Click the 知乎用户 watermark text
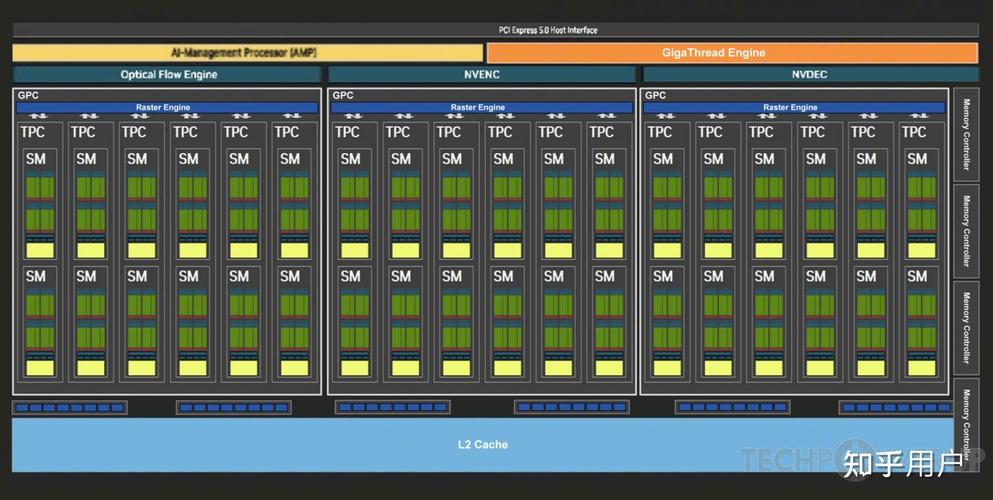The image size is (993, 500). click(x=902, y=464)
